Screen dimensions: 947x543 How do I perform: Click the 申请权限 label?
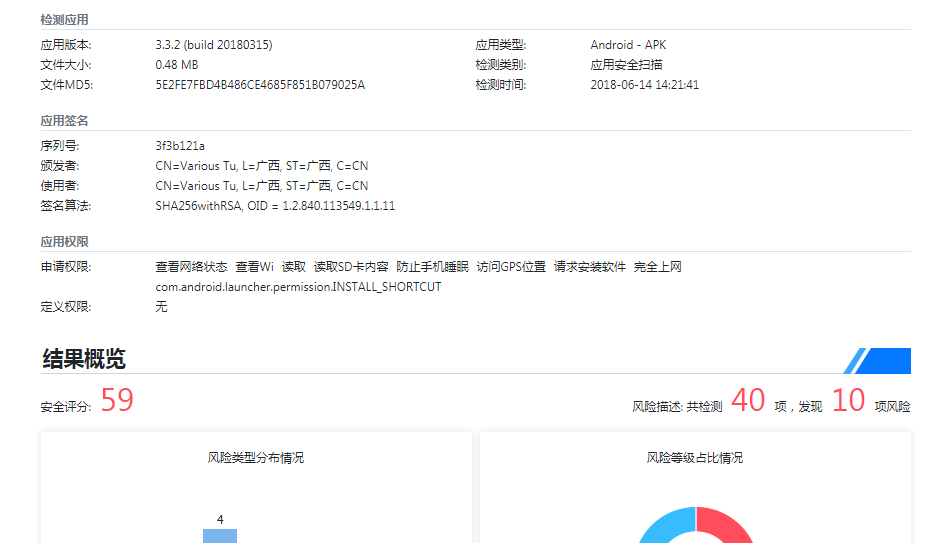(66, 266)
